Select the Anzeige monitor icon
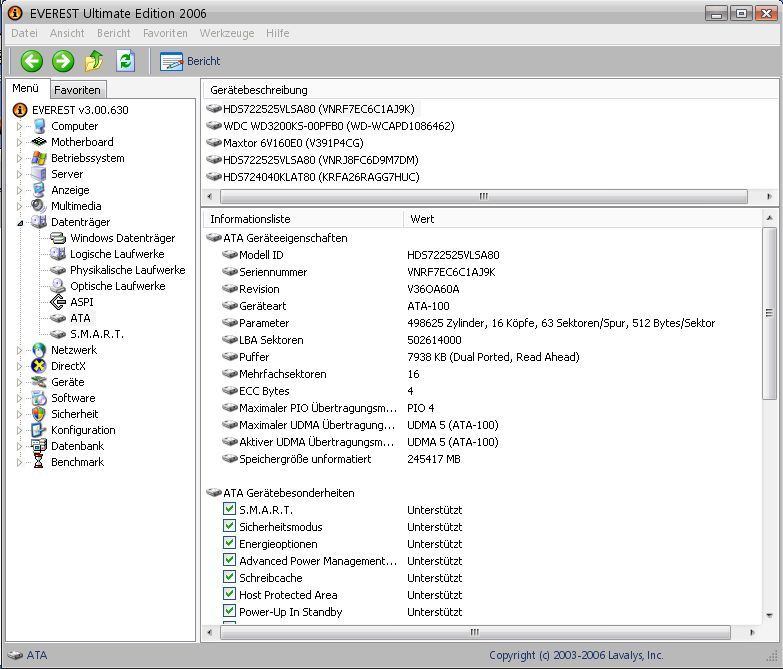 pyautogui.click(x=39, y=190)
